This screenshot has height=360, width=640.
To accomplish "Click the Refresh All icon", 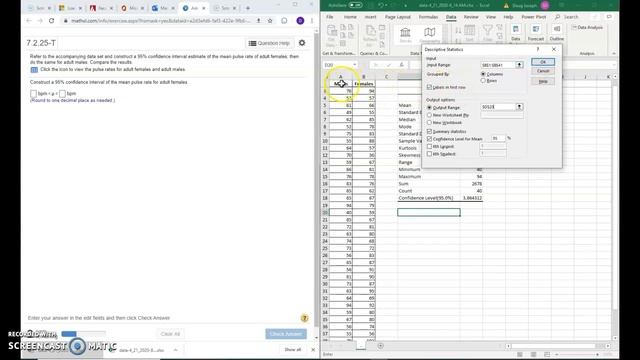I will tap(370, 35).
